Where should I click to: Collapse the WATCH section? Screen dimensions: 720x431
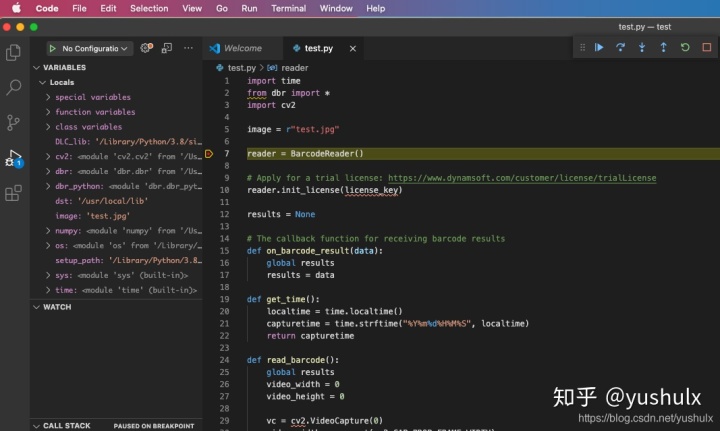(x=36, y=307)
